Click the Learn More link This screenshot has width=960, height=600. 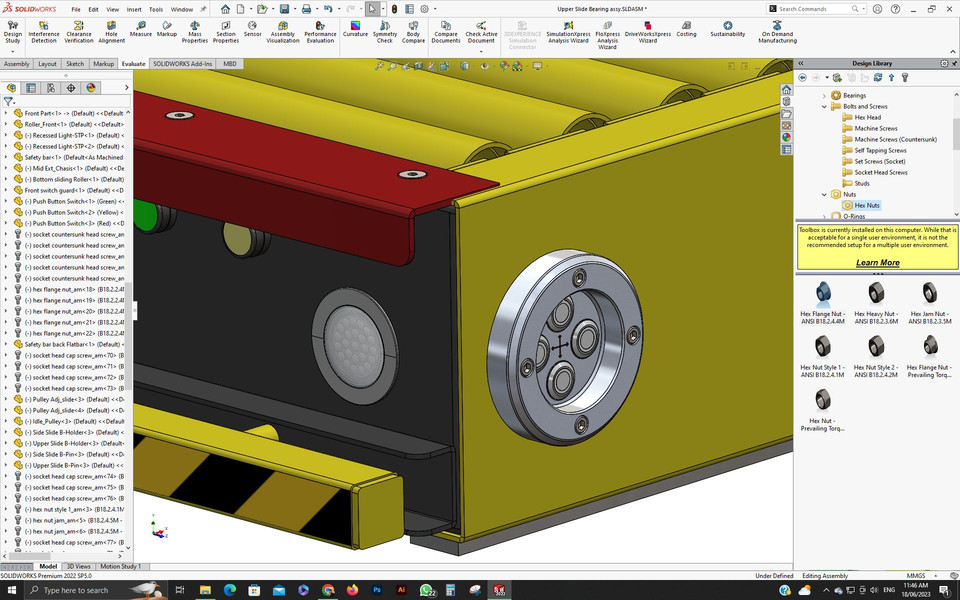[878, 262]
